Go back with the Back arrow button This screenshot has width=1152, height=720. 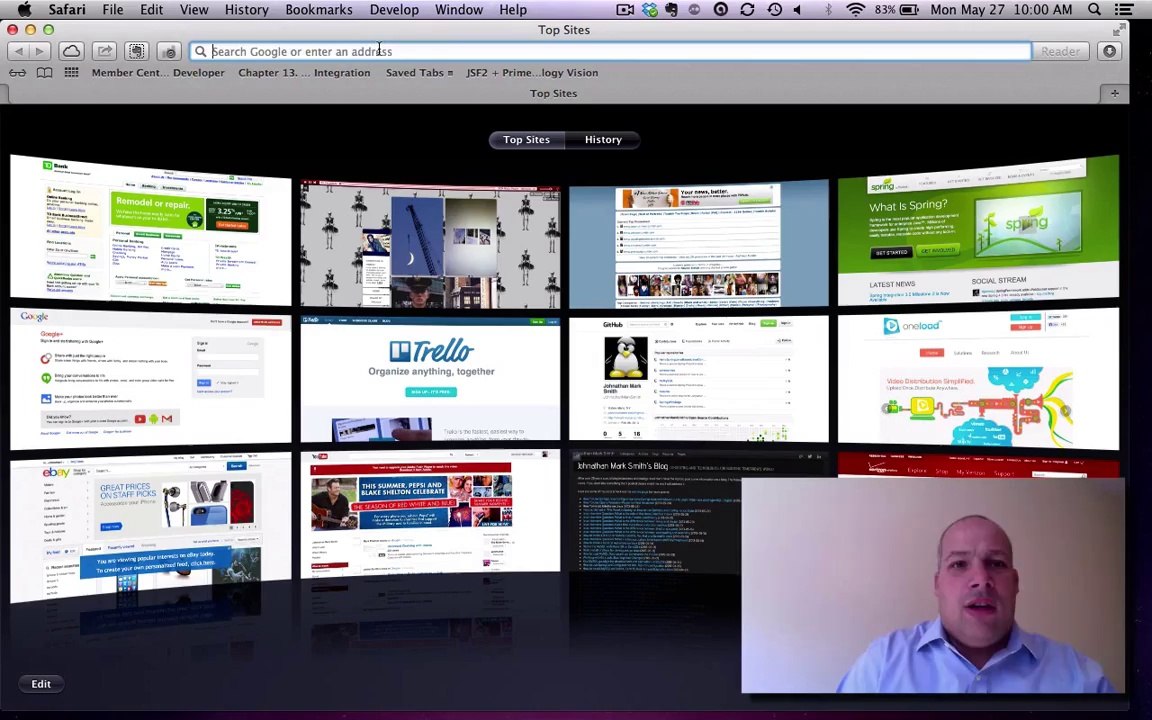pos(18,51)
